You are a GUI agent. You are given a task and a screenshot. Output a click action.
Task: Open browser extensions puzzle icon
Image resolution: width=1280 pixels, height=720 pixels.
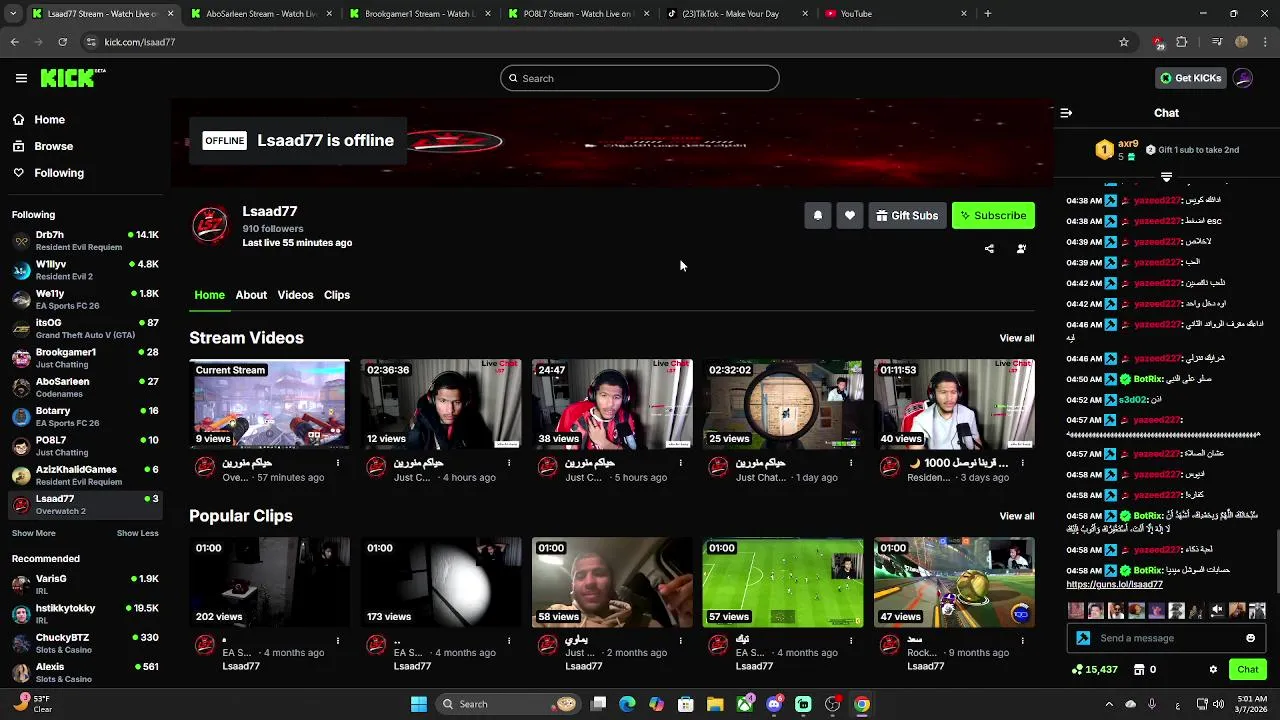click(1181, 42)
